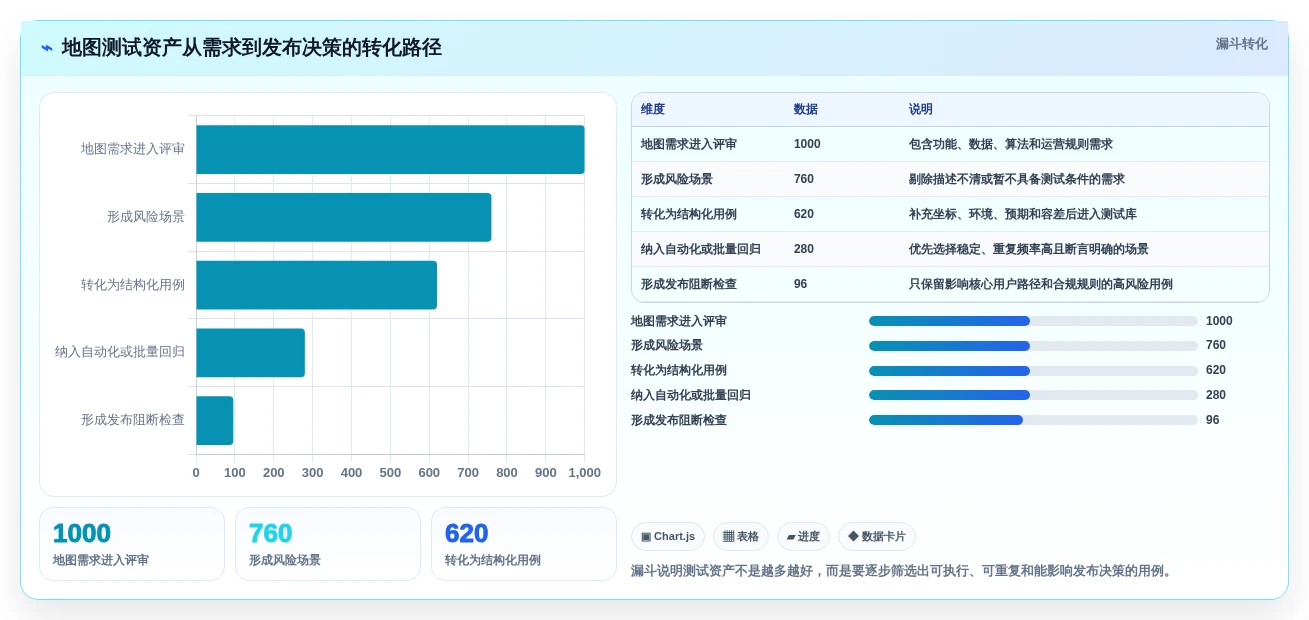Screen dimensions: 1309x620
Task: Click the 形成风险场景 chart bar
Action: [x=344, y=217]
